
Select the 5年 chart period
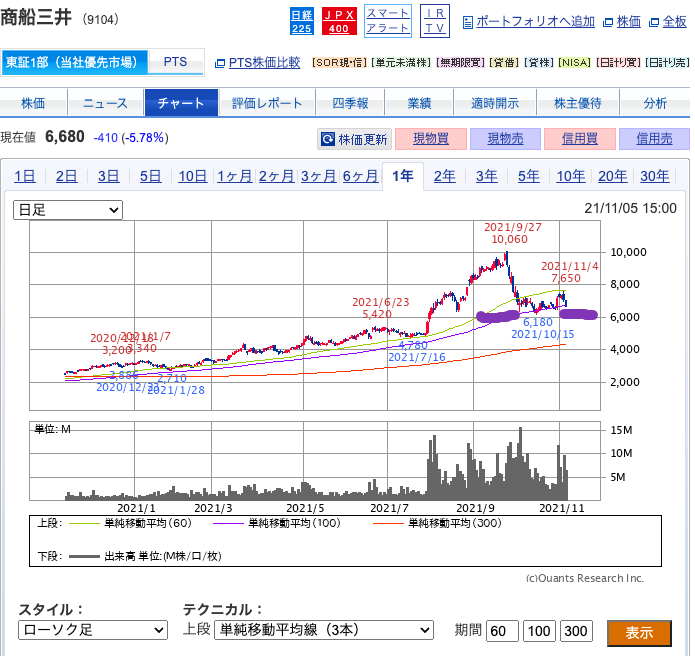click(x=528, y=176)
